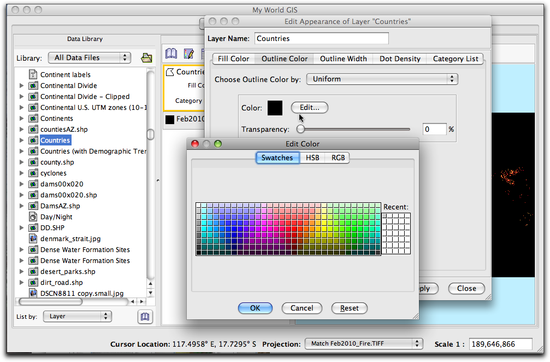Switch to the Outline Color tab
Screen dimensions: 550x362
[x=284, y=59]
